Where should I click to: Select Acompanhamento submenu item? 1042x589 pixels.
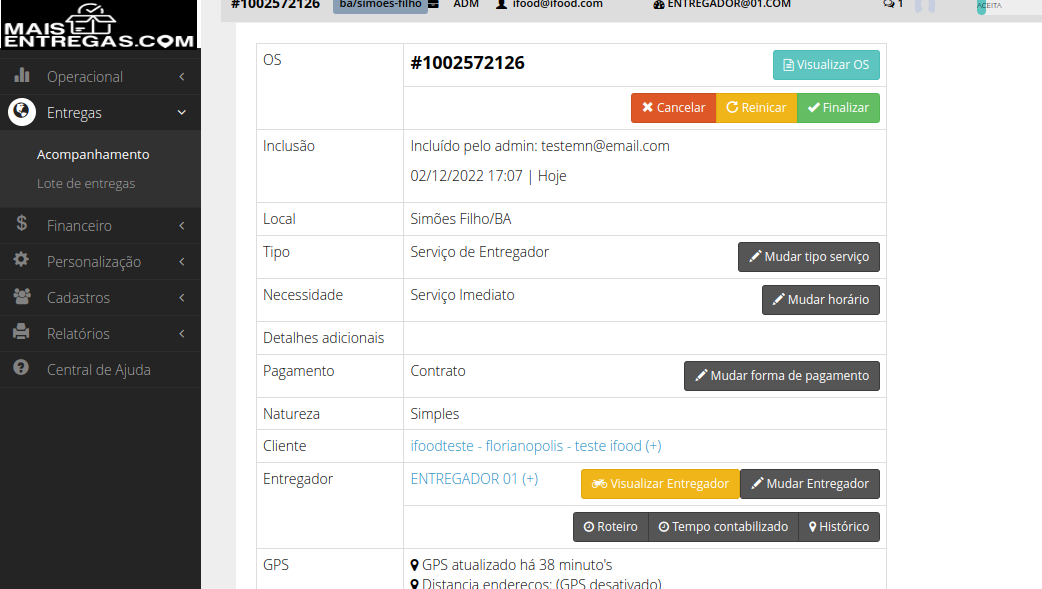coord(93,154)
